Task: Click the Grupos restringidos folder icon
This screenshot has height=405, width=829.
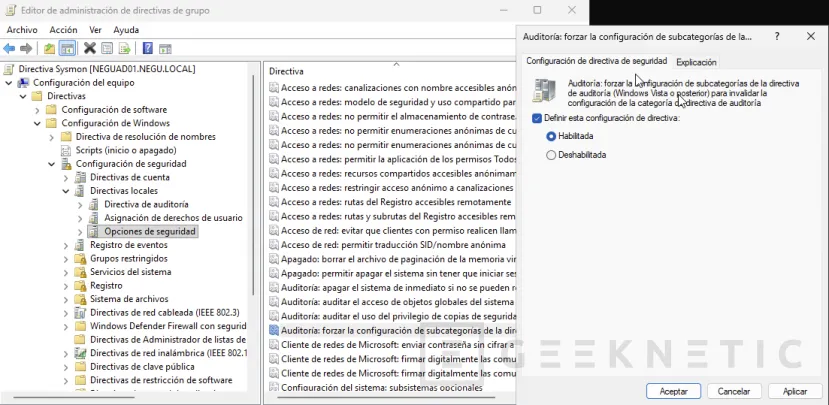Action: [80, 259]
